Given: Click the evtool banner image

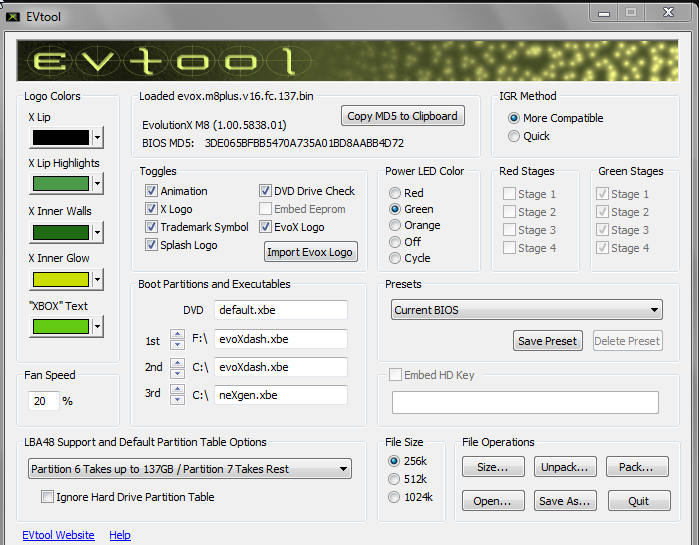Looking at the screenshot, I should point(348,61).
